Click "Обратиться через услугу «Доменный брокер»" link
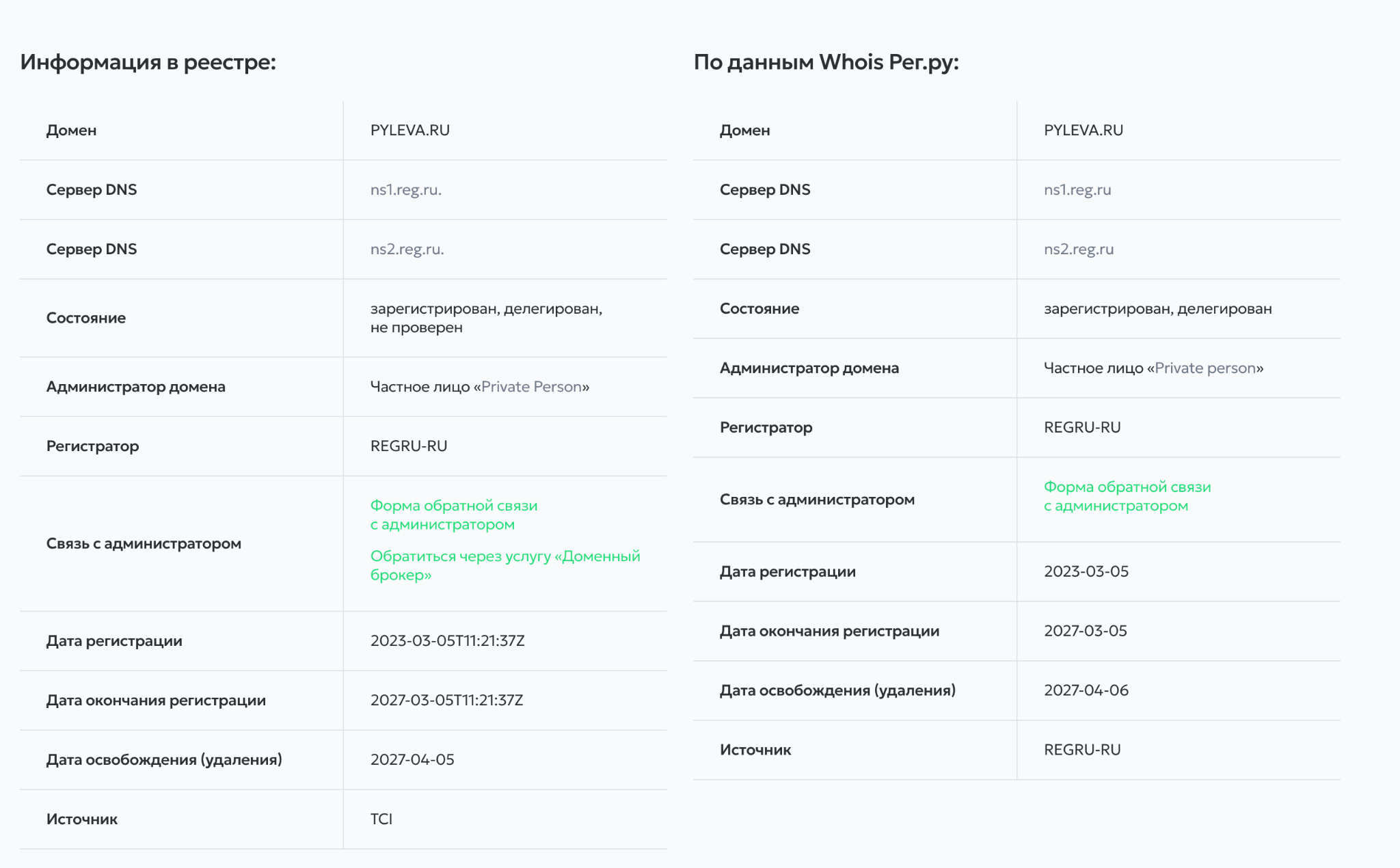The image size is (1400, 868). point(504,565)
